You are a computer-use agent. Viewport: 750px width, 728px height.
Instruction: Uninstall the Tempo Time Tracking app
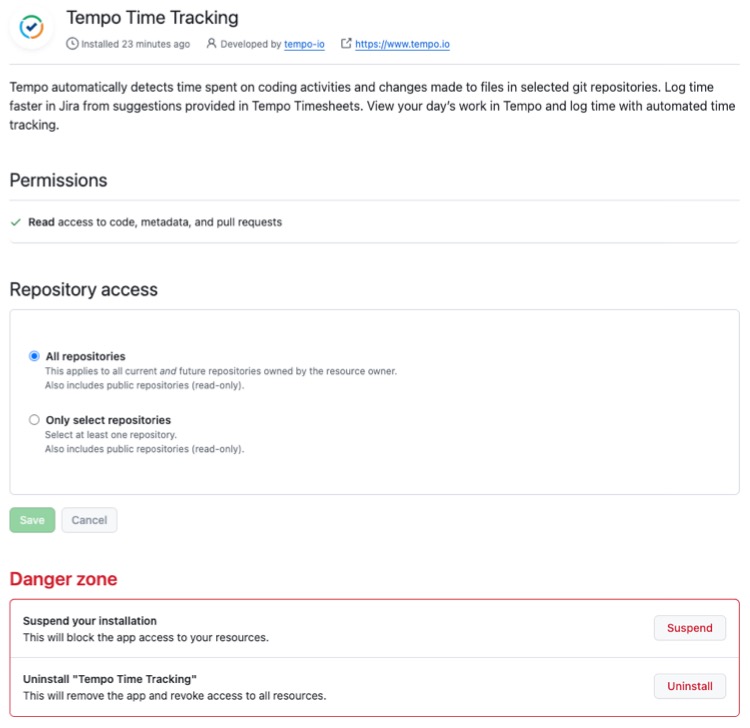click(x=689, y=686)
